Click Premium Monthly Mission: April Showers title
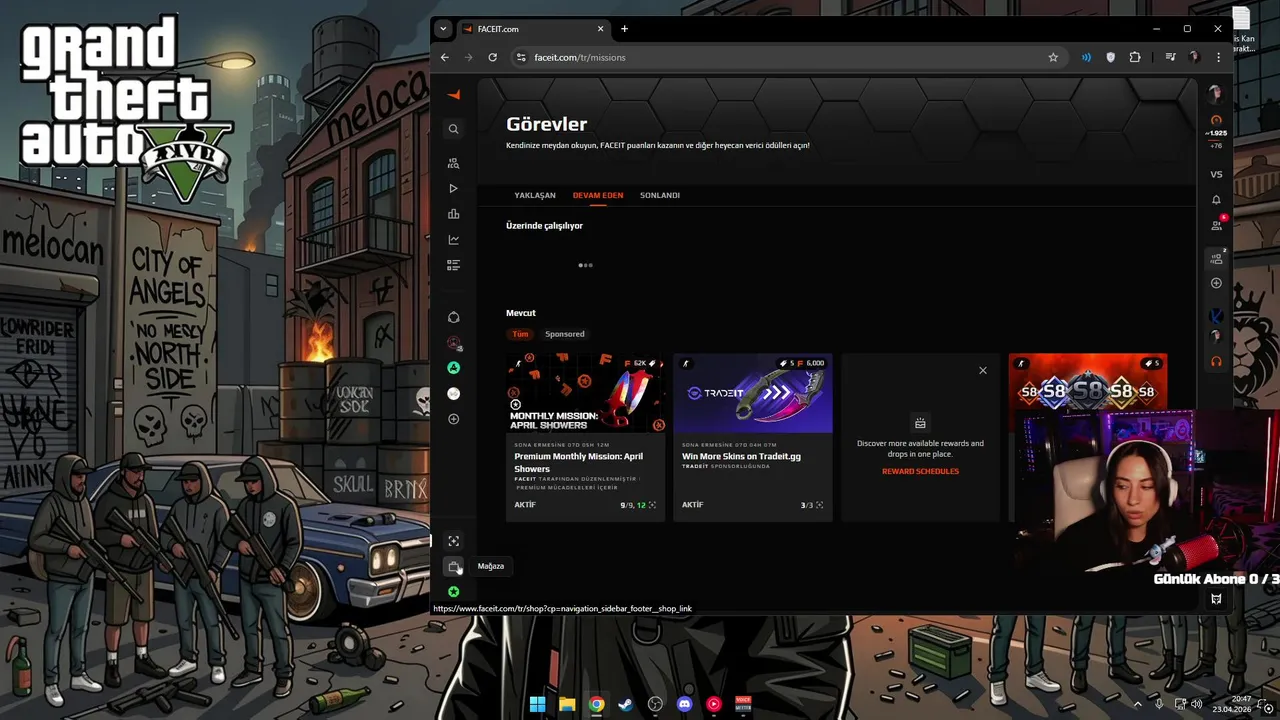 click(x=579, y=462)
